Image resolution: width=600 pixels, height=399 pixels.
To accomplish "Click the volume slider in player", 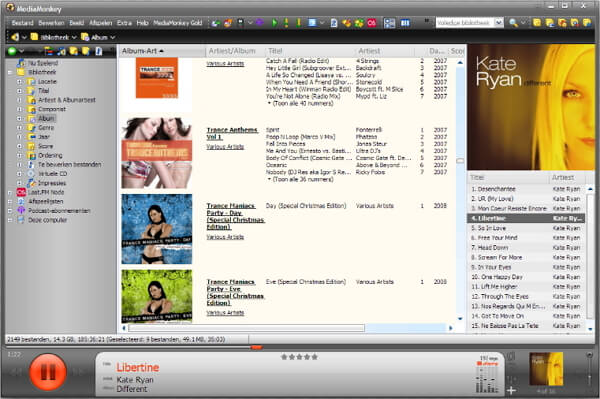I will point(589,373).
